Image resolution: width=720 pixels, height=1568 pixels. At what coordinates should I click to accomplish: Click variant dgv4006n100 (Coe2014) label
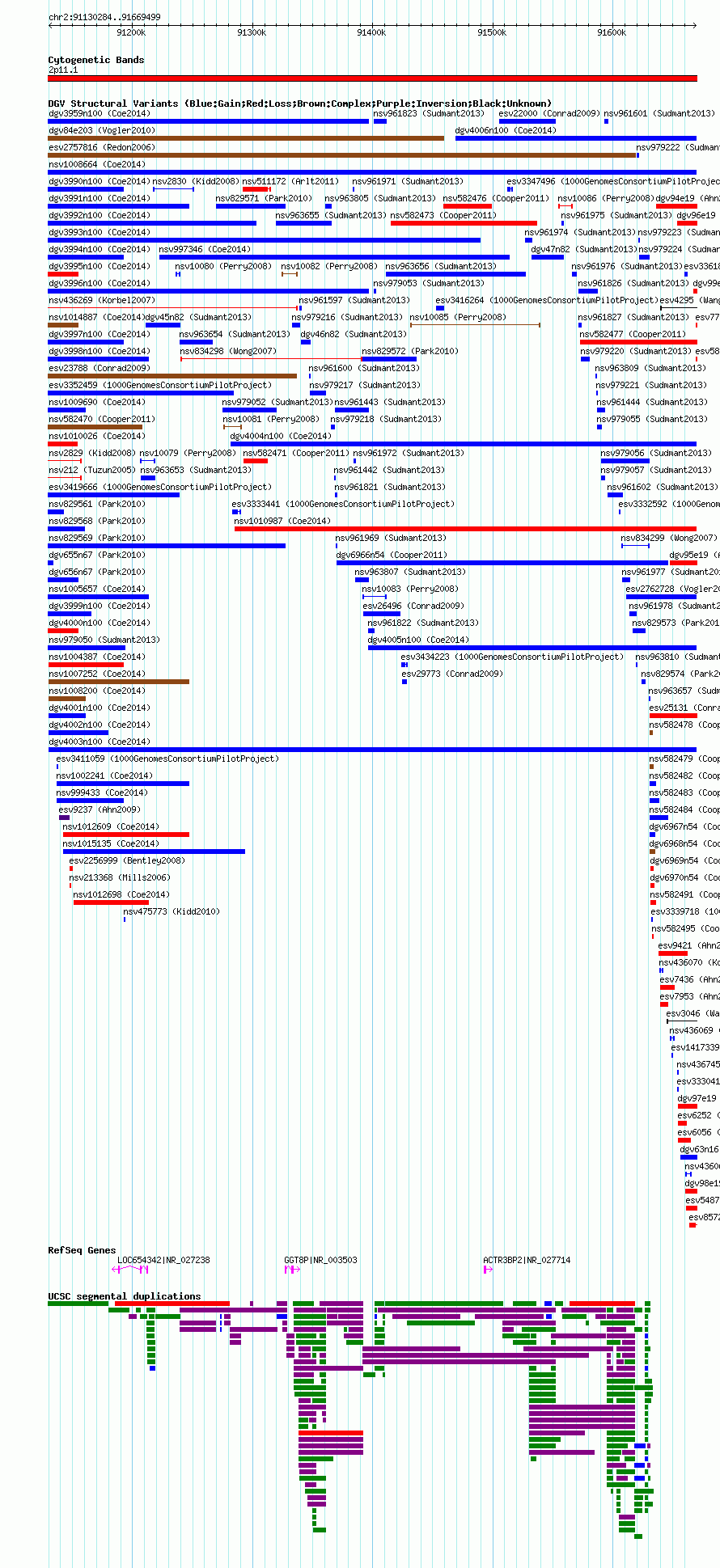click(506, 130)
